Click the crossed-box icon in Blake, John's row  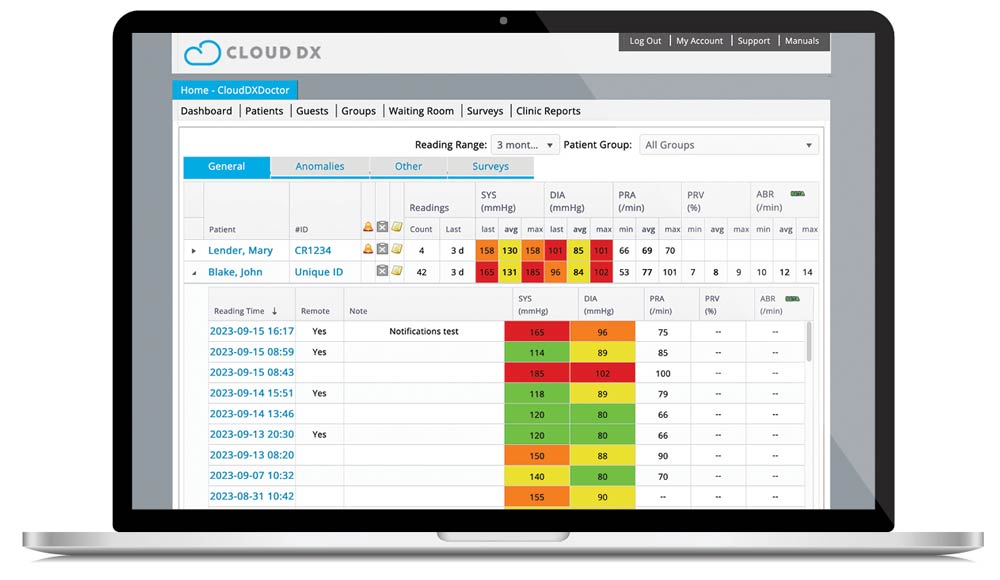(382, 271)
